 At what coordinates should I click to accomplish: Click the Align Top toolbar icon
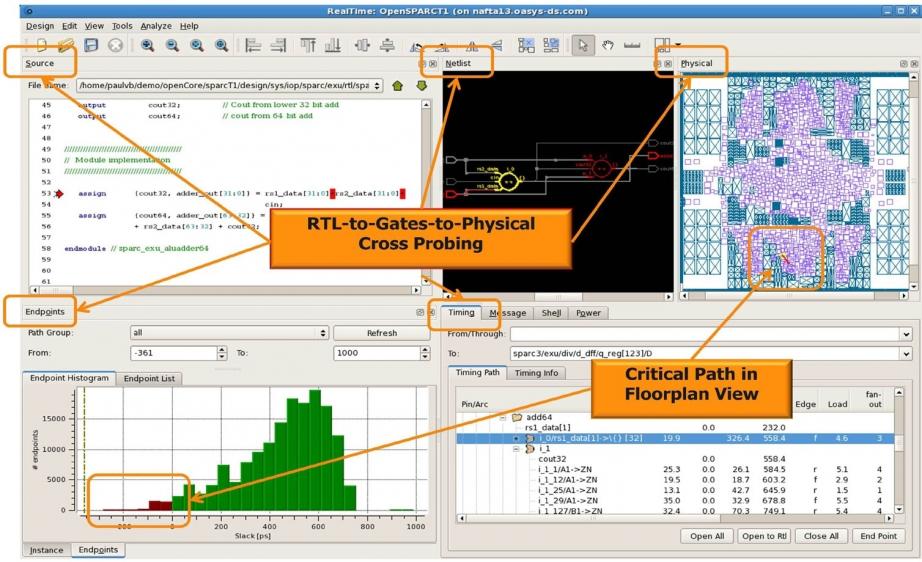(308, 45)
